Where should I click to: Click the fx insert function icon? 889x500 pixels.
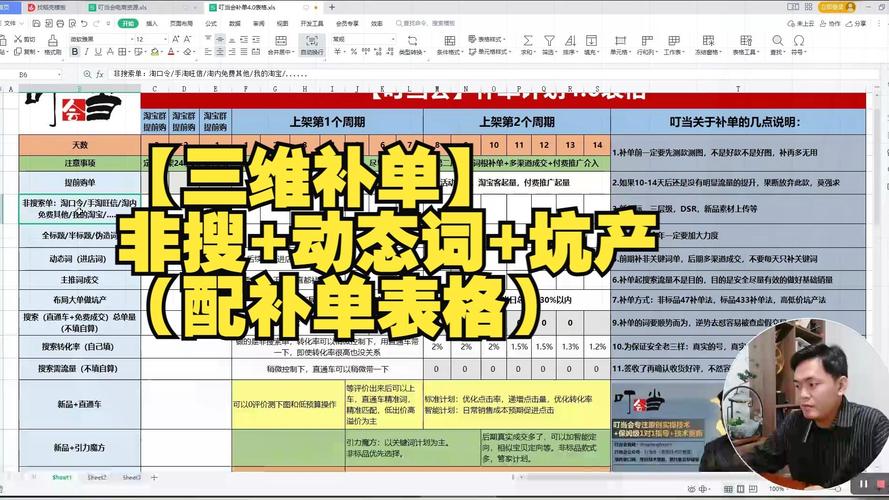pyautogui.click(x=100, y=74)
